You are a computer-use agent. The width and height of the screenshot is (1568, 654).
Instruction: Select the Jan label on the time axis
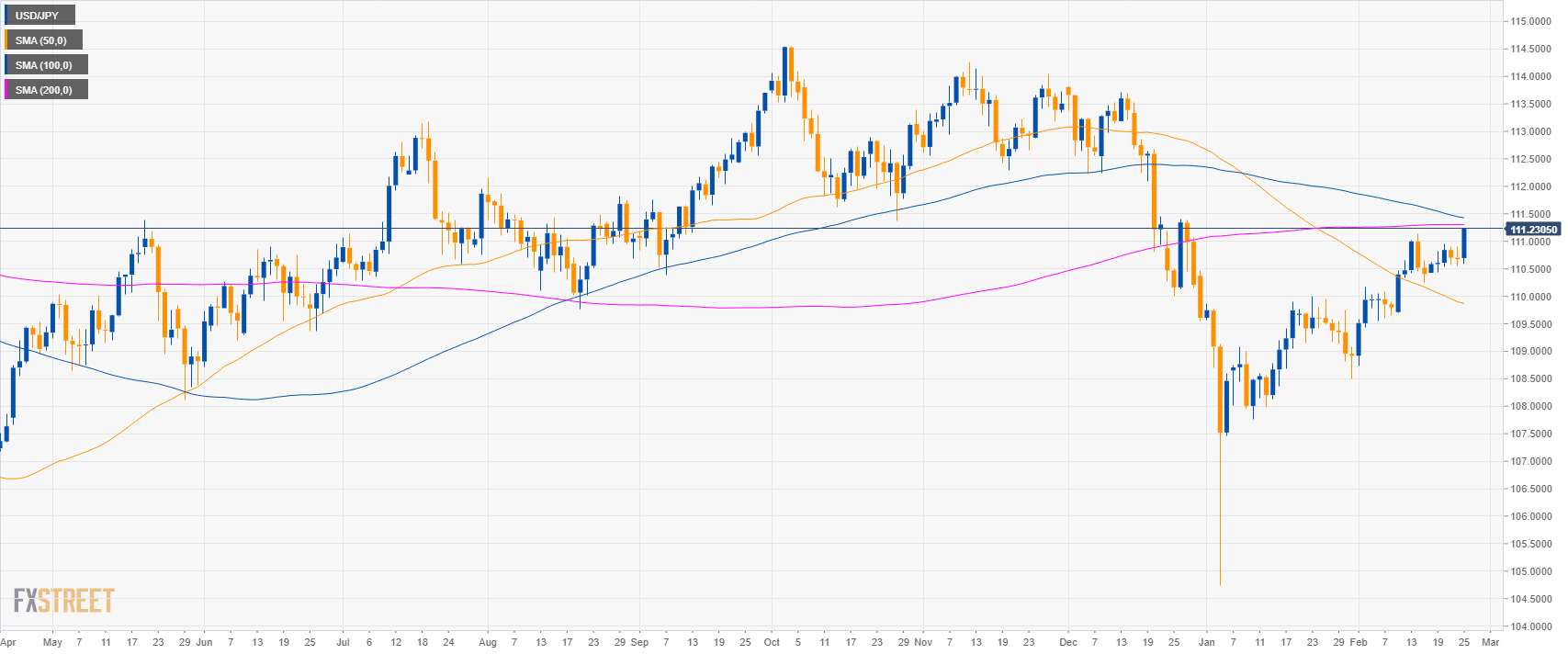pos(1206,642)
